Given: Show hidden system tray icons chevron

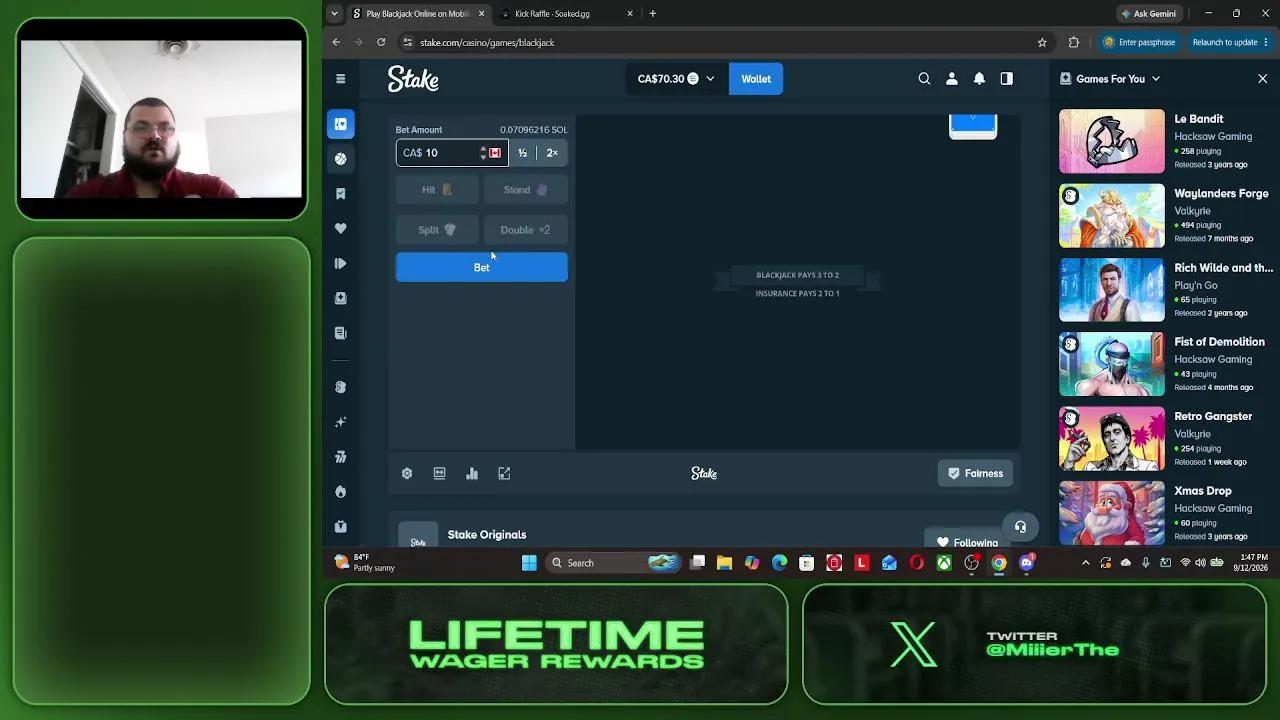Looking at the screenshot, I should (x=1085, y=563).
